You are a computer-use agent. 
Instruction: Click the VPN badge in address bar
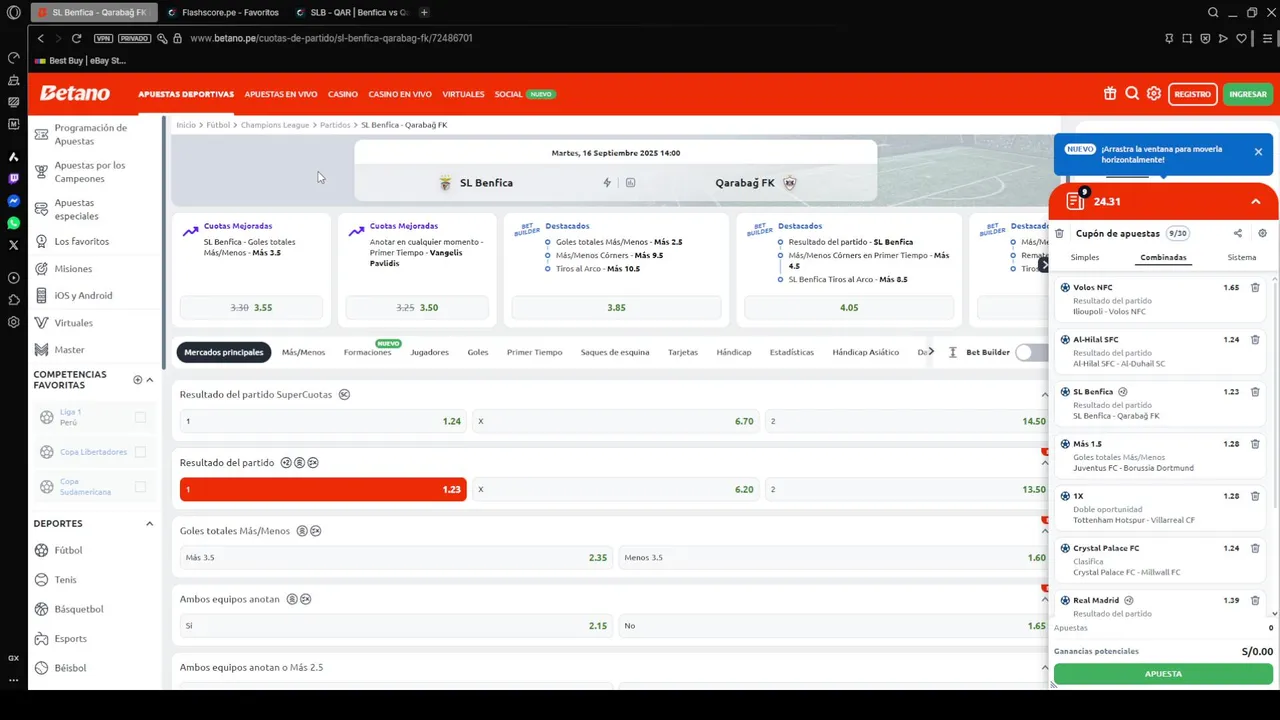click(103, 38)
